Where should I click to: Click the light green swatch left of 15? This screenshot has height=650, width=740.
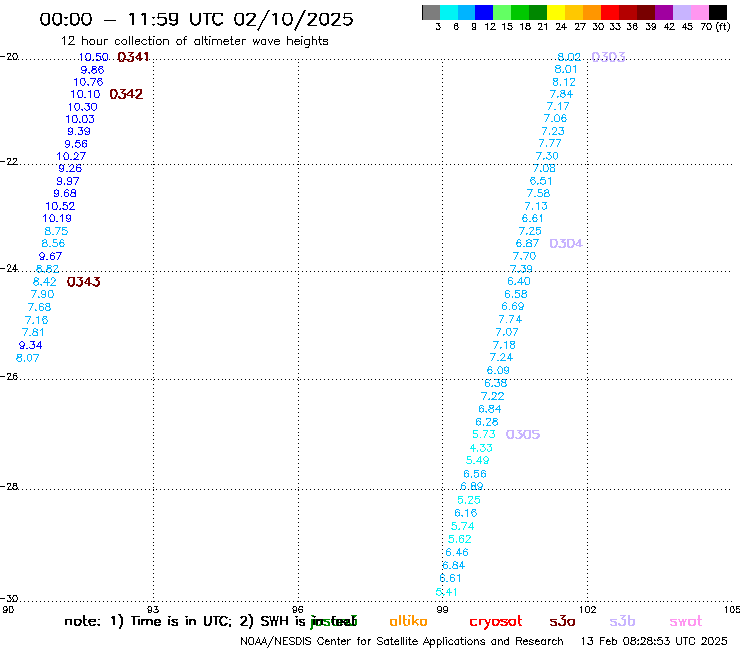point(502,12)
